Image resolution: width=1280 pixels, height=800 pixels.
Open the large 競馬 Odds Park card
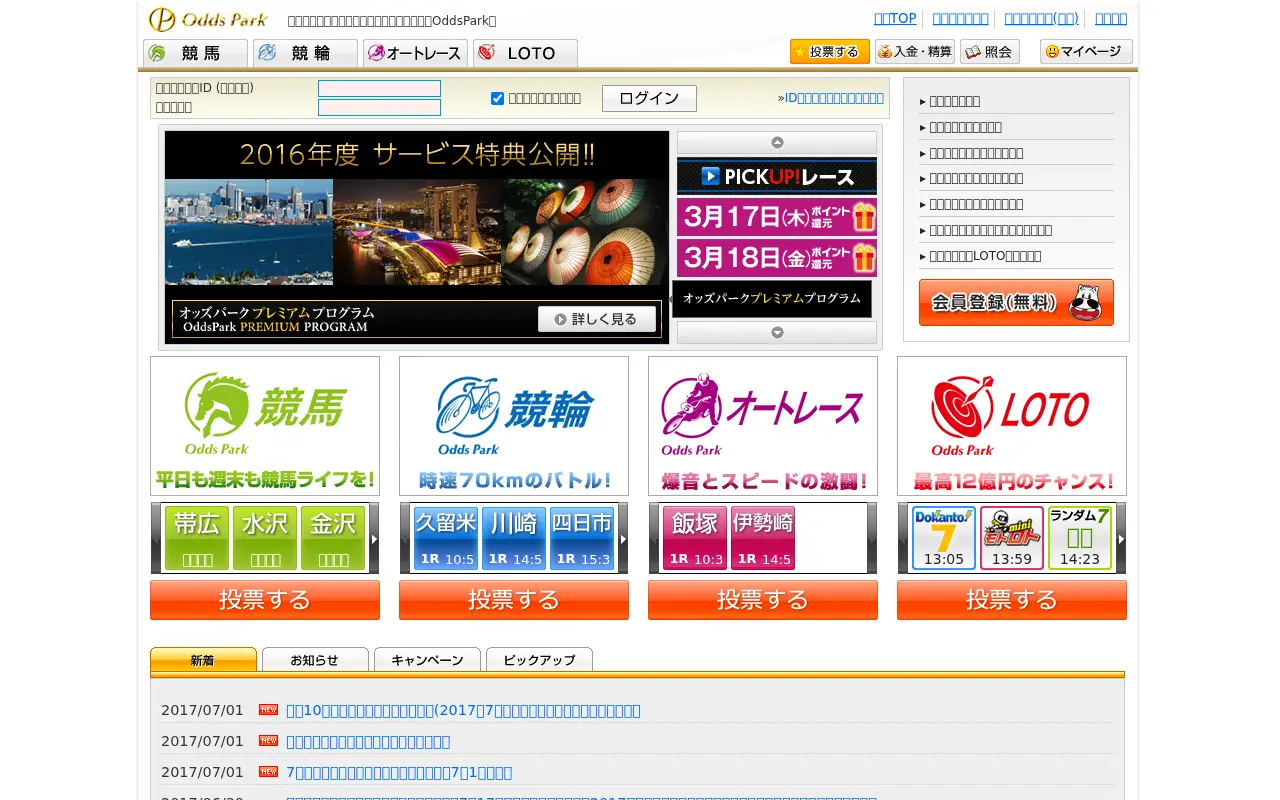click(x=265, y=426)
